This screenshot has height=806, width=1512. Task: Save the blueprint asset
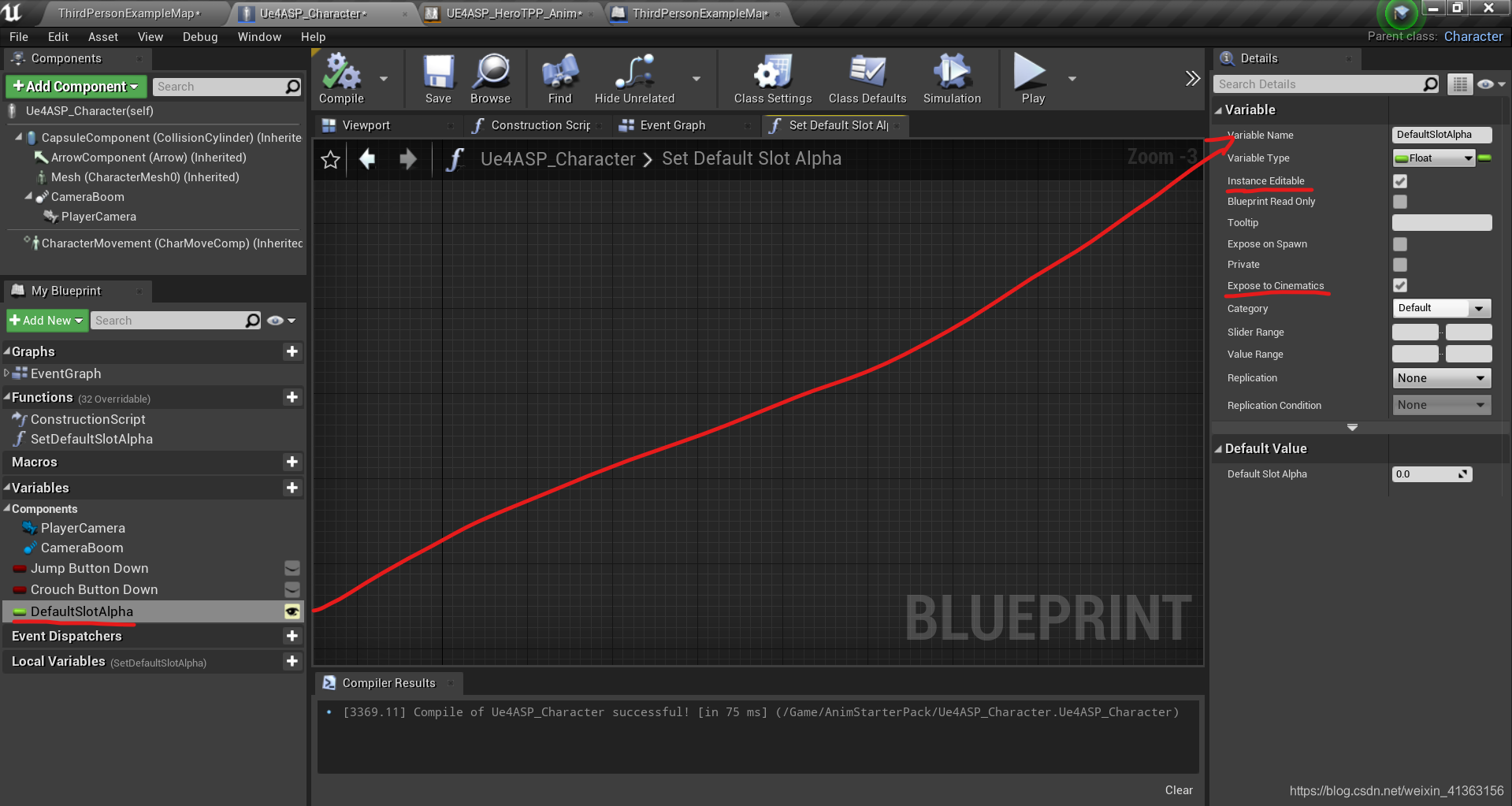pyautogui.click(x=438, y=79)
